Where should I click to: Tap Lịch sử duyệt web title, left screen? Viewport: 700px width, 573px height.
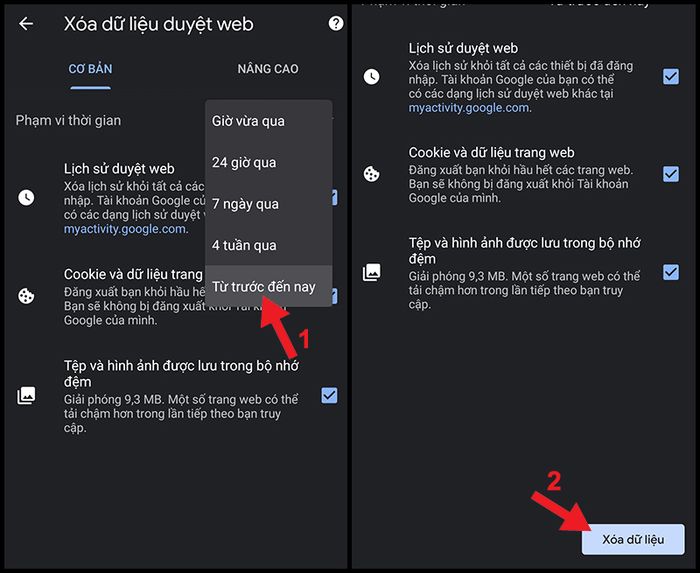click(119, 169)
